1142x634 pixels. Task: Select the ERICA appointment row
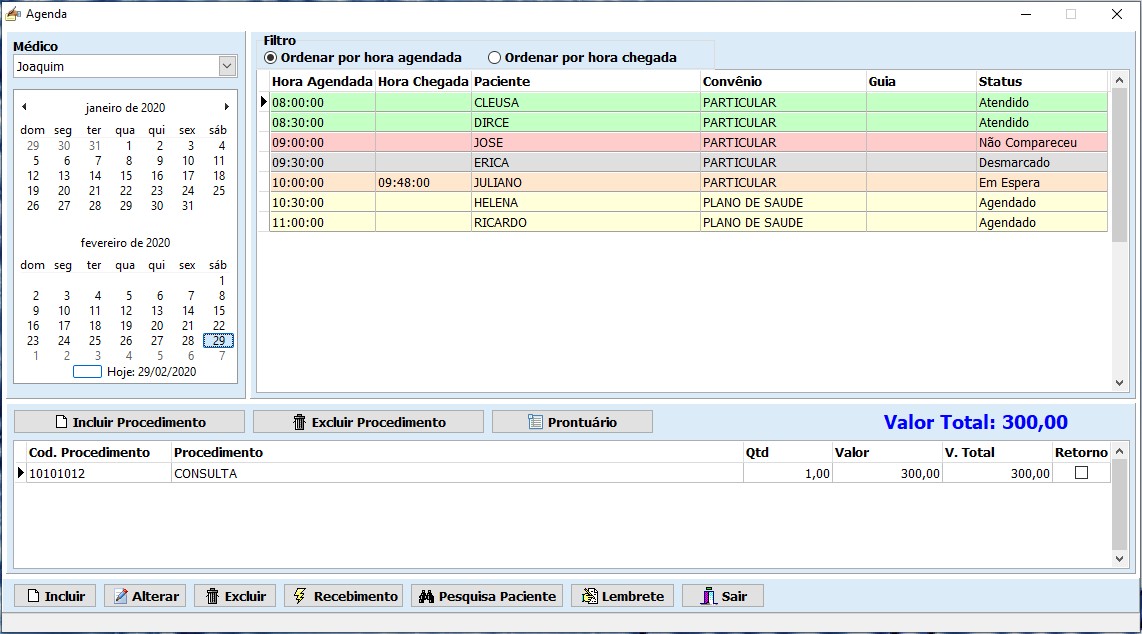(x=688, y=162)
